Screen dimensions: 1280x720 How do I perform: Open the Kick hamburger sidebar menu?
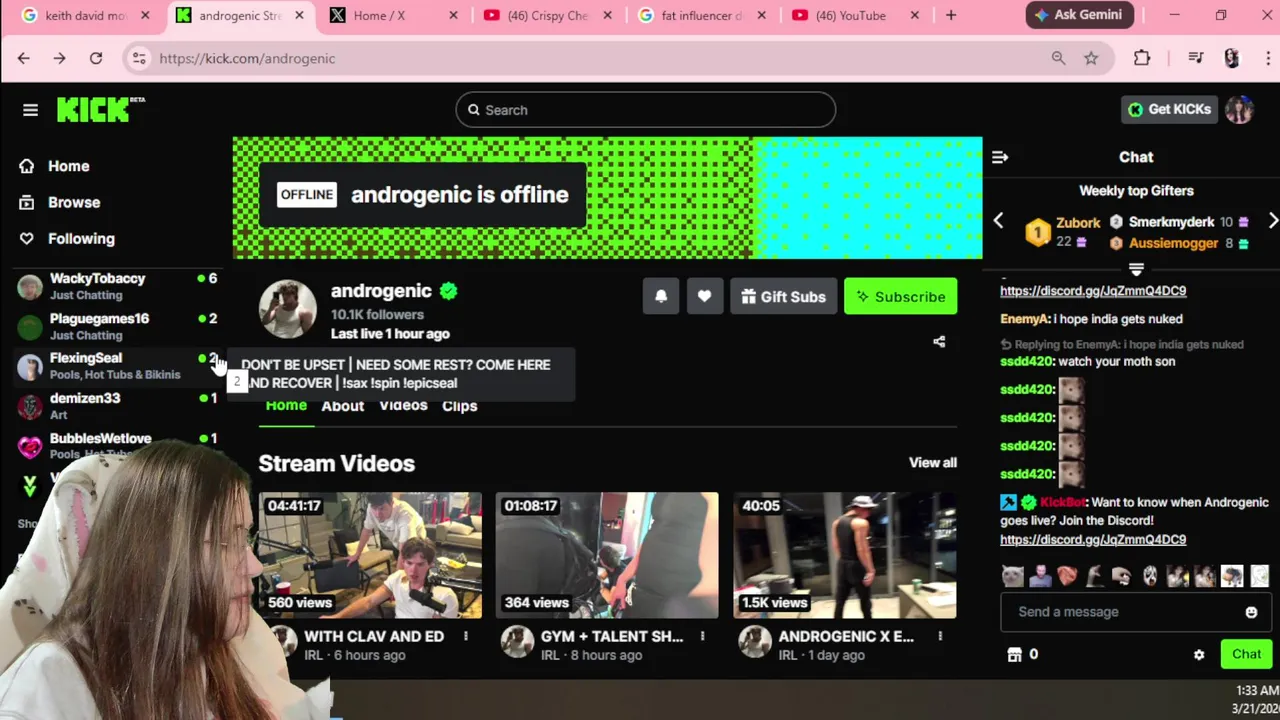click(x=30, y=110)
